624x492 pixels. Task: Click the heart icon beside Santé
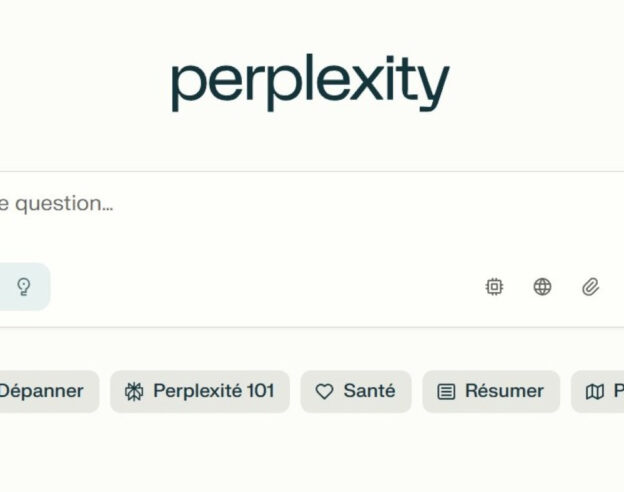point(324,391)
